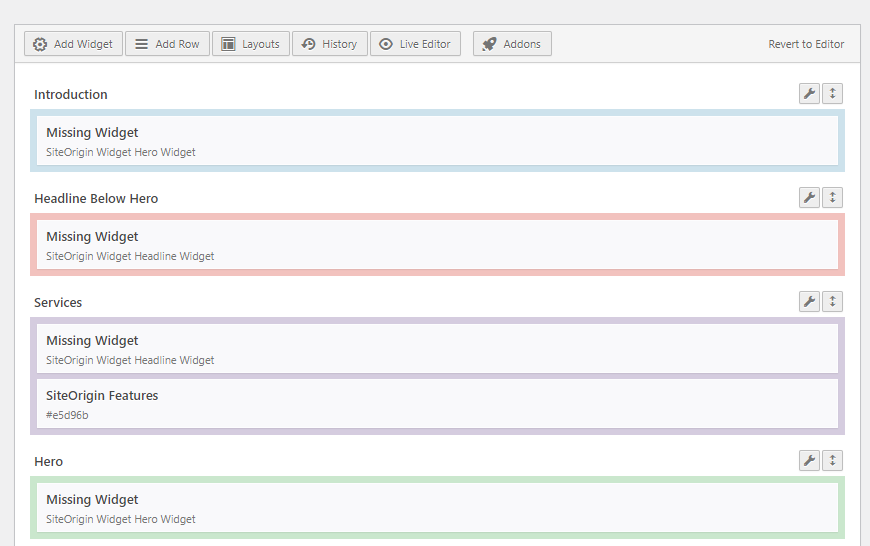This screenshot has height=546, width=870.
Task: Open wrench settings for Introduction row
Action: [810, 93]
